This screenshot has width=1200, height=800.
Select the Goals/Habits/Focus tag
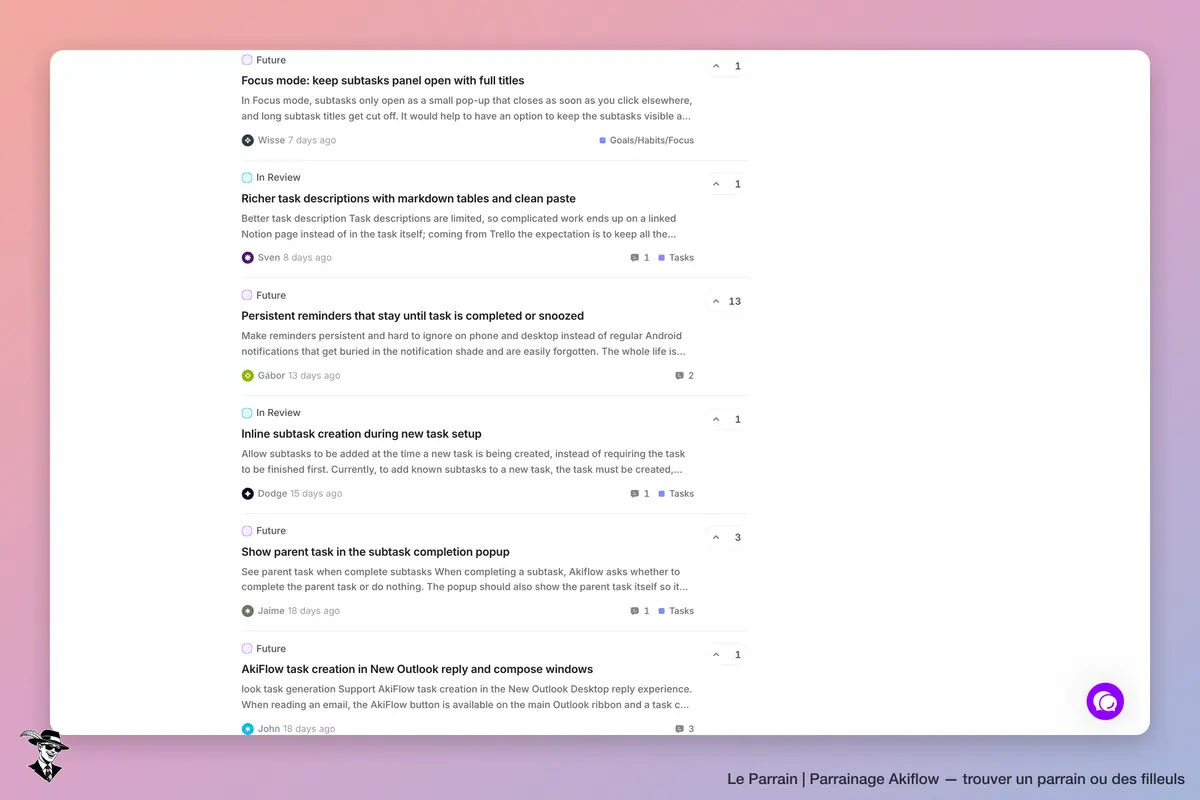pyautogui.click(x=647, y=141)
